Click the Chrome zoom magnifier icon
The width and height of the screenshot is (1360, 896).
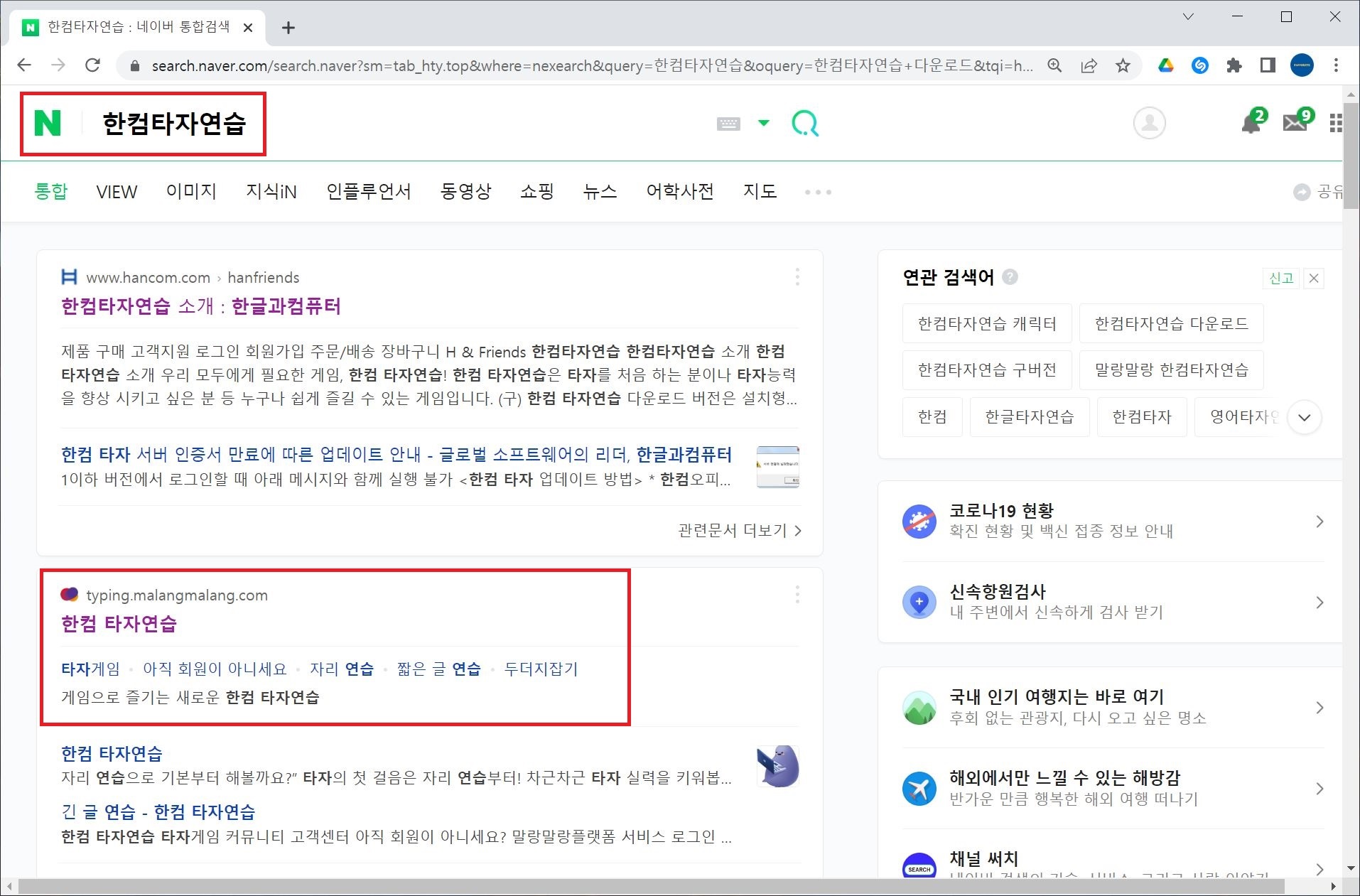click(1054, 65)
